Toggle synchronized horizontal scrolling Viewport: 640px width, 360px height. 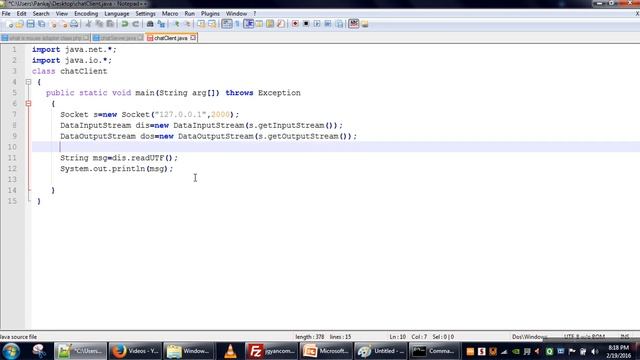click(212, 24)
